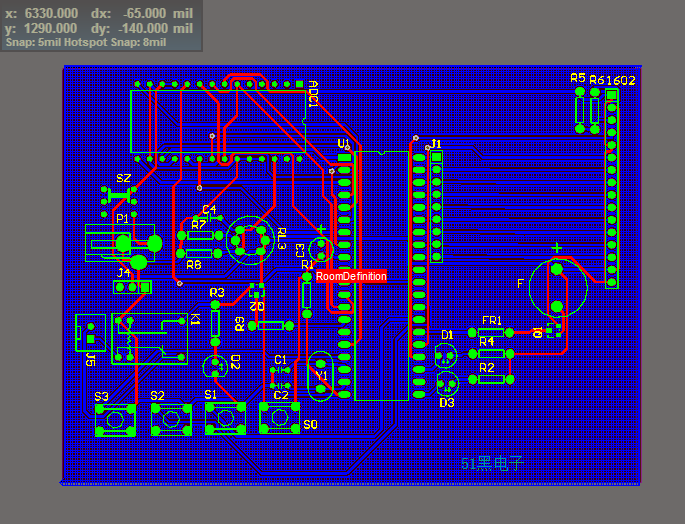Select the C4 capacitor designator
Image resolution: width=685 pixels, height=524 pixels.
(x=209, y=209)
